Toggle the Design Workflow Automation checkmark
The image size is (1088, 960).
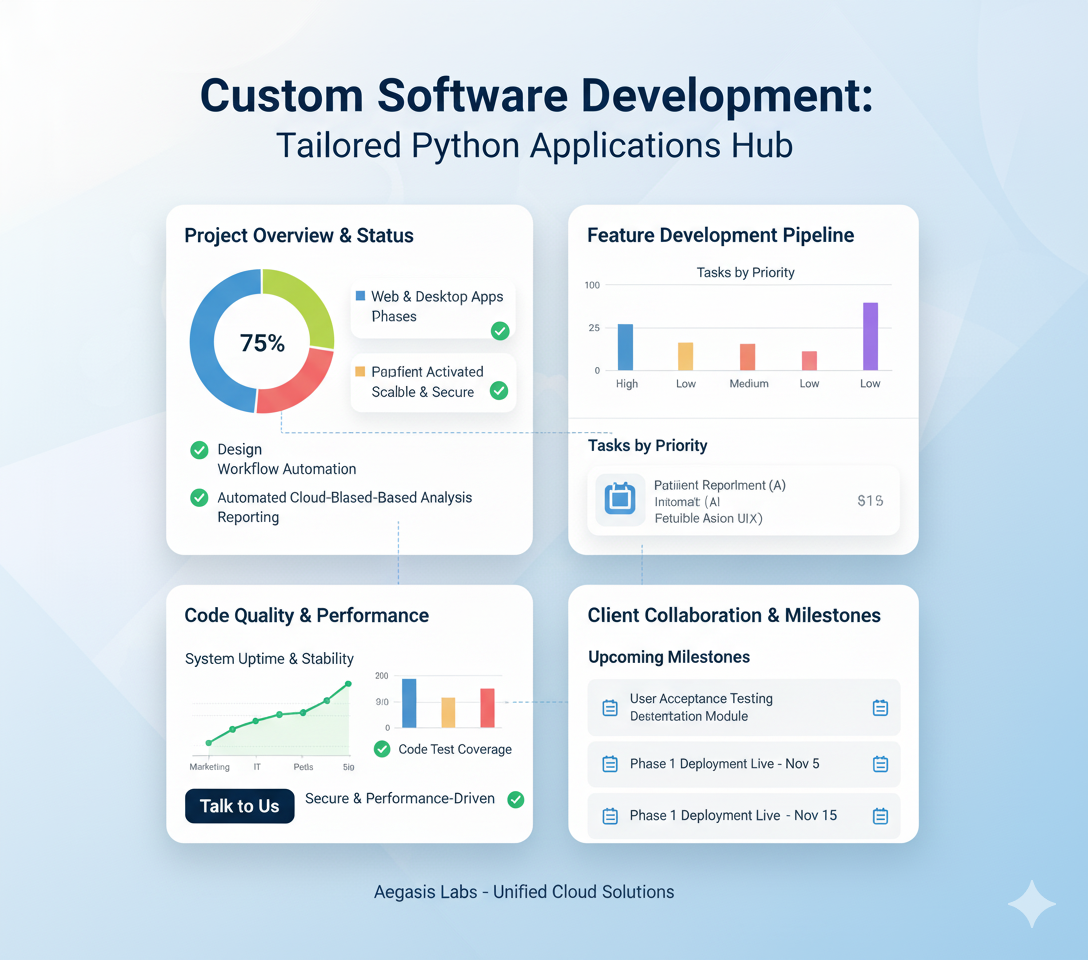tap(199, 450)
